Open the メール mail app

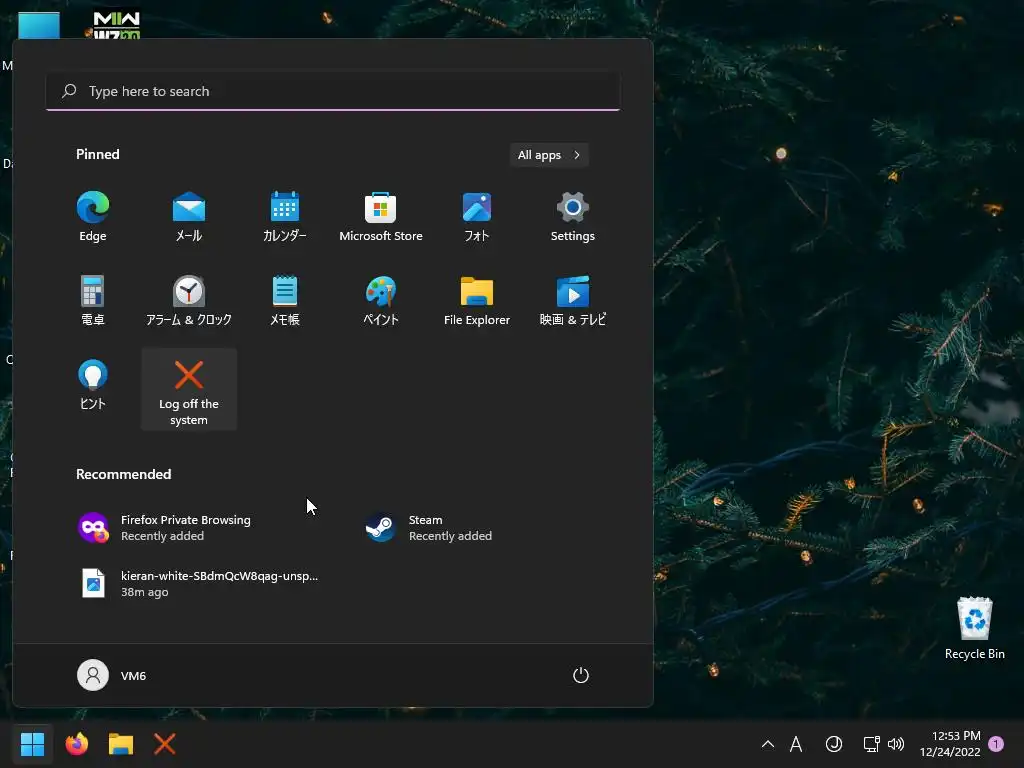[x=189, y=217]
